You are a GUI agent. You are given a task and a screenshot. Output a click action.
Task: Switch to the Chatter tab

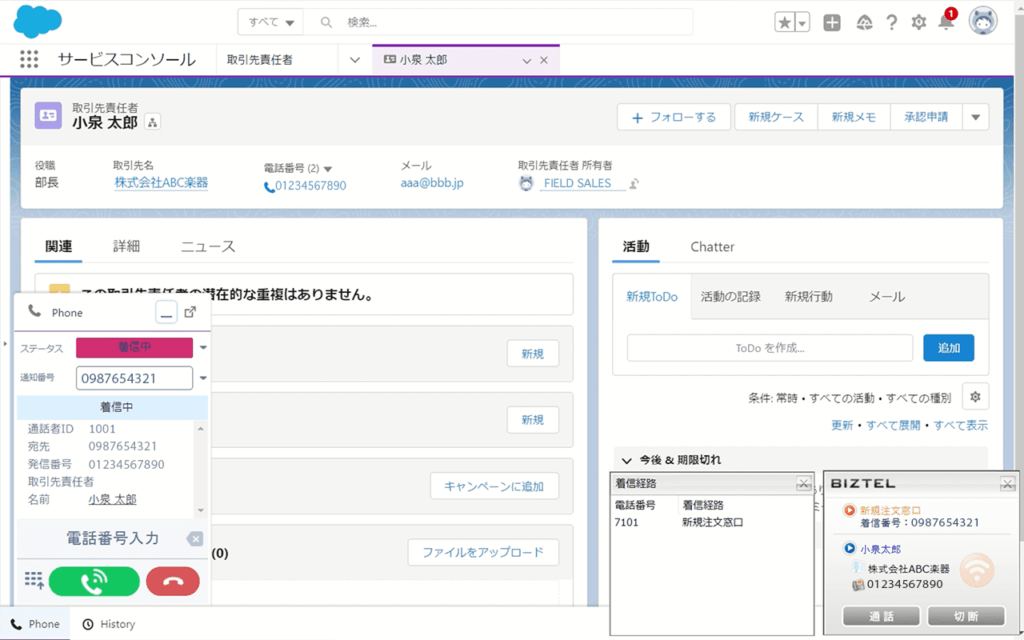[712, 246]
